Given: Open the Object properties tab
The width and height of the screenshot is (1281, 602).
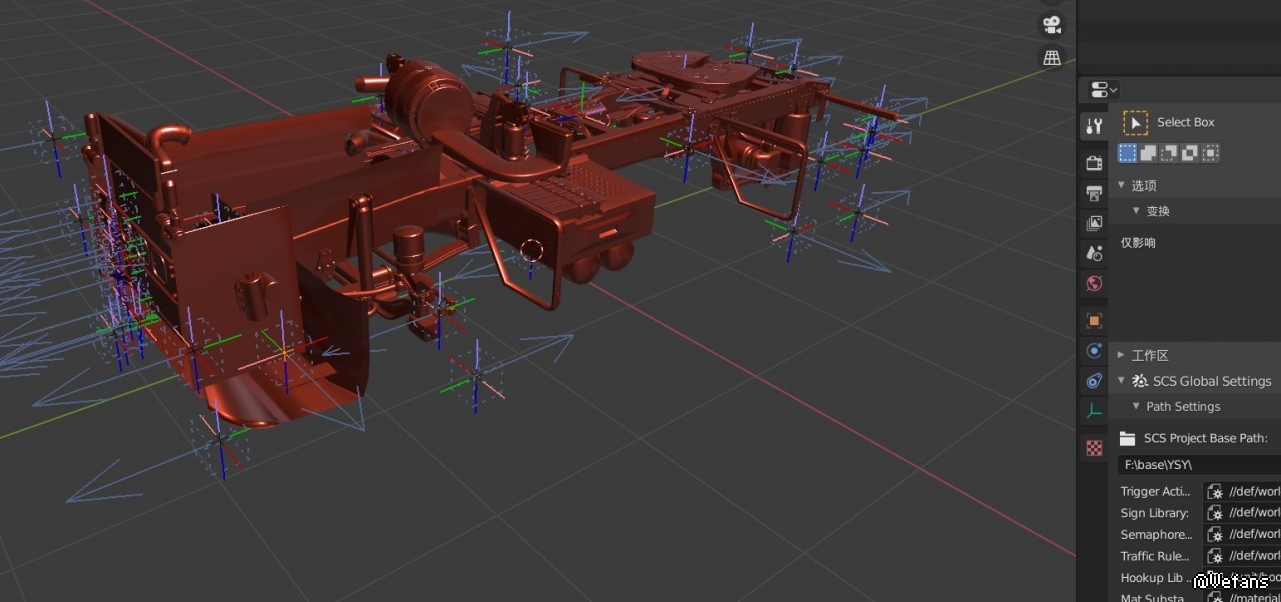Looking at the screenshot, I should pos(1094,321).
